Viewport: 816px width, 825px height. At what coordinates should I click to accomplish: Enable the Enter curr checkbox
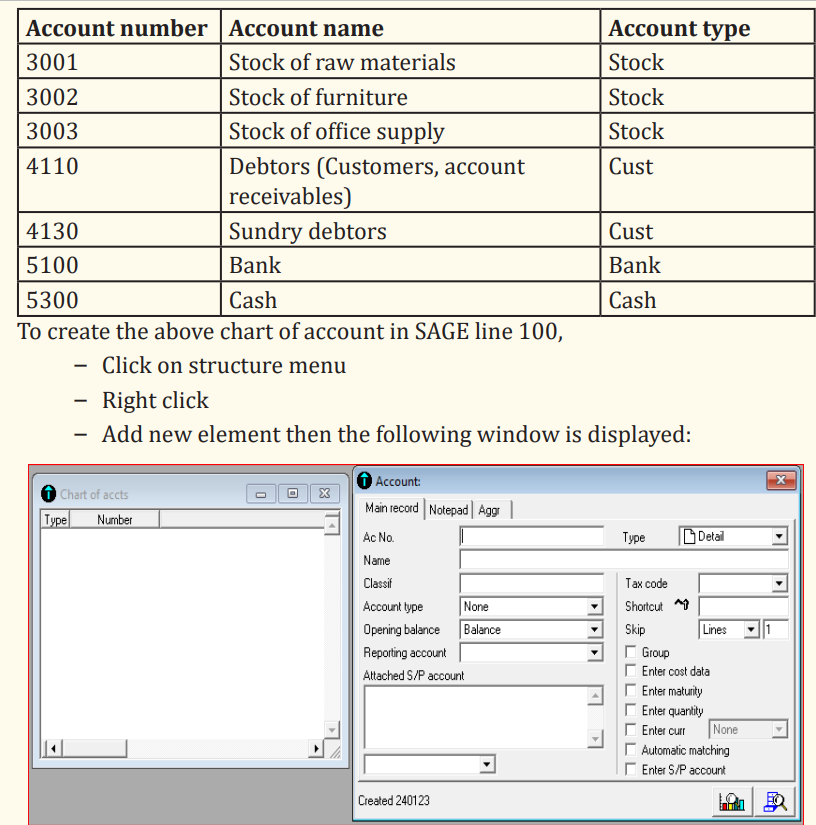point(630,730)
